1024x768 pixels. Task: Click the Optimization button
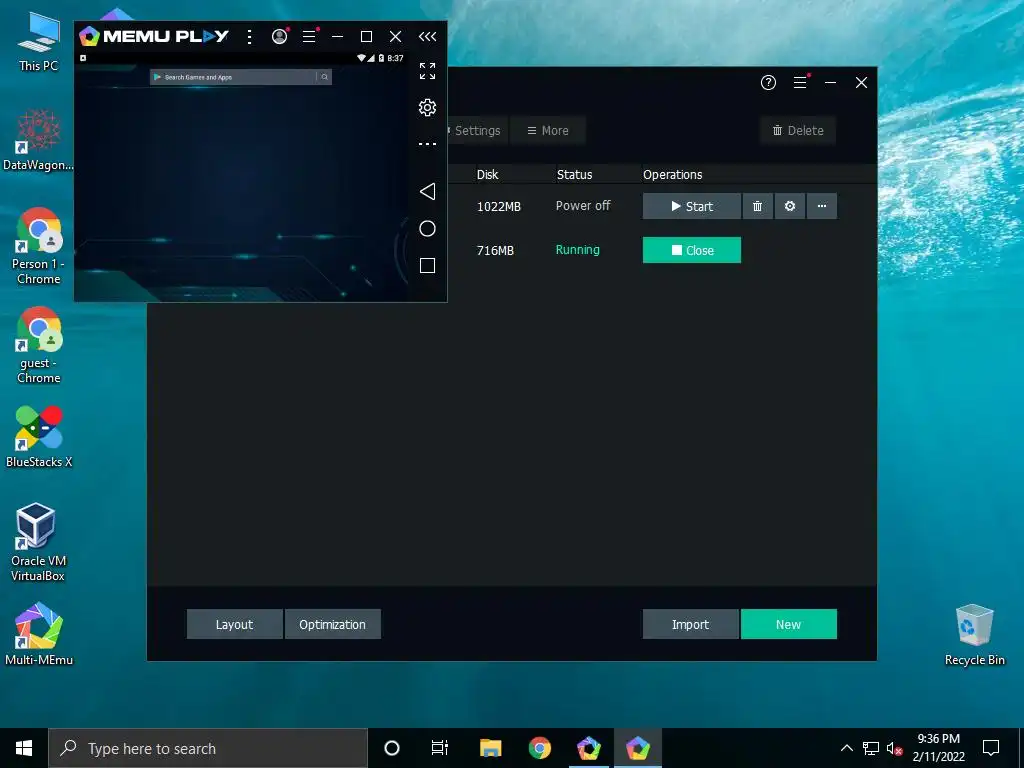332,624
